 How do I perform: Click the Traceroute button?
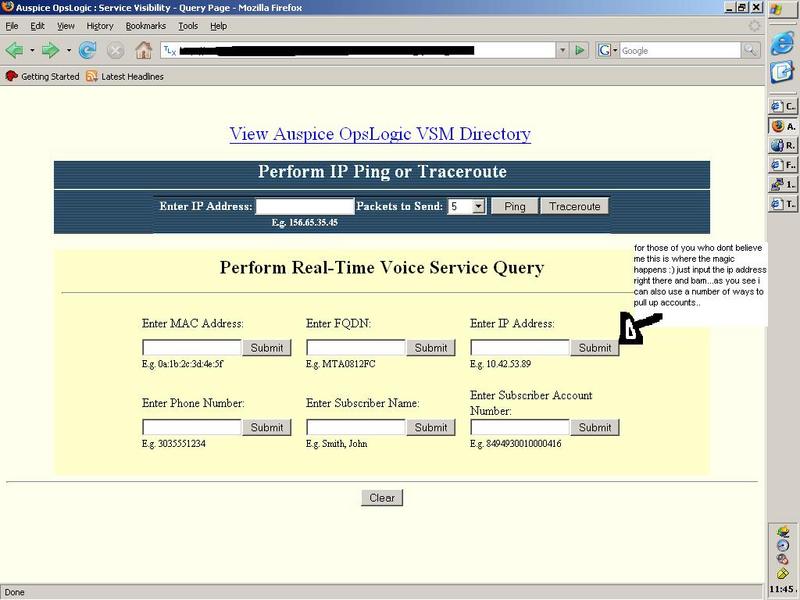574,206
